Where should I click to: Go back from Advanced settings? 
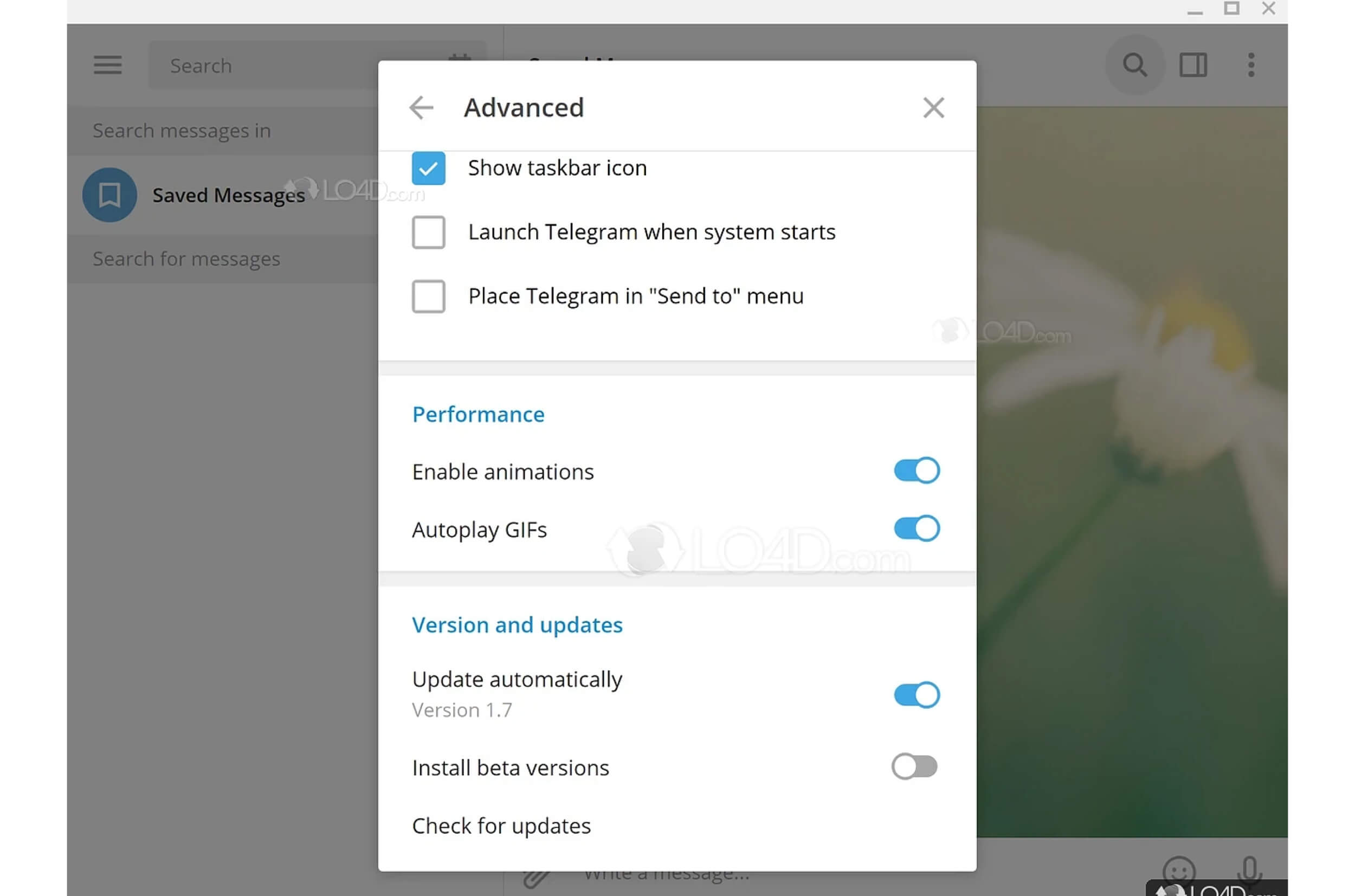422,107
